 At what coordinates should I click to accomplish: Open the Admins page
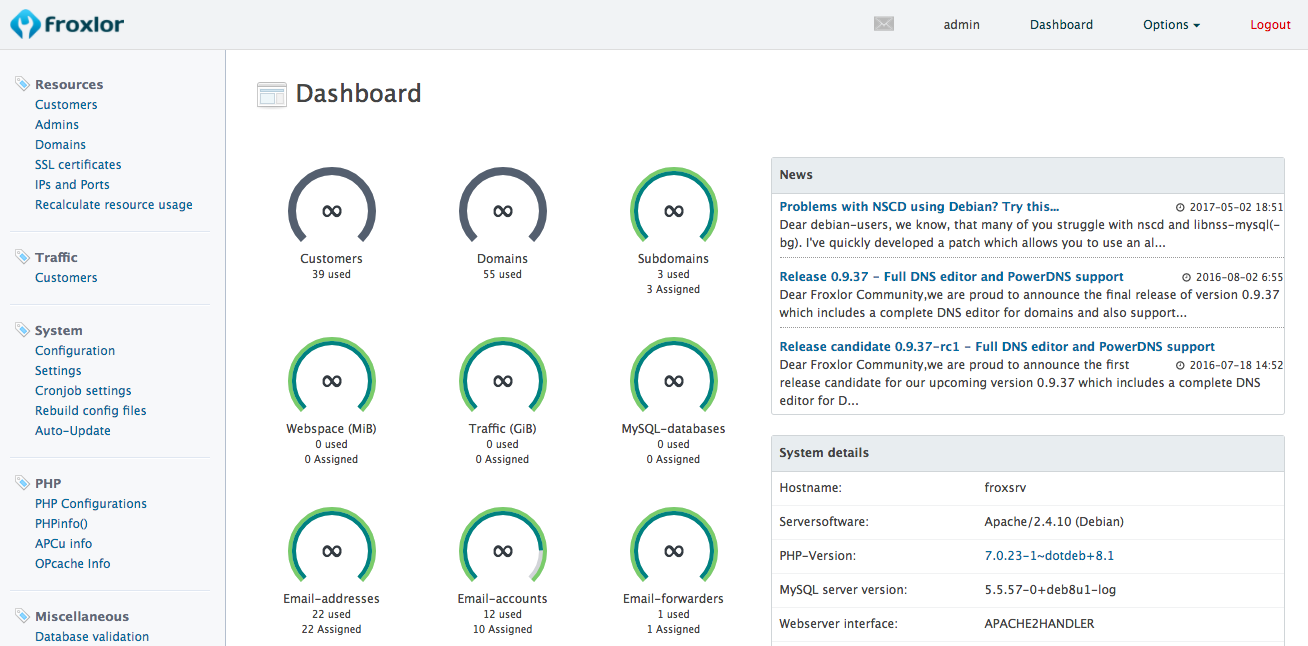tap(57, 125)
